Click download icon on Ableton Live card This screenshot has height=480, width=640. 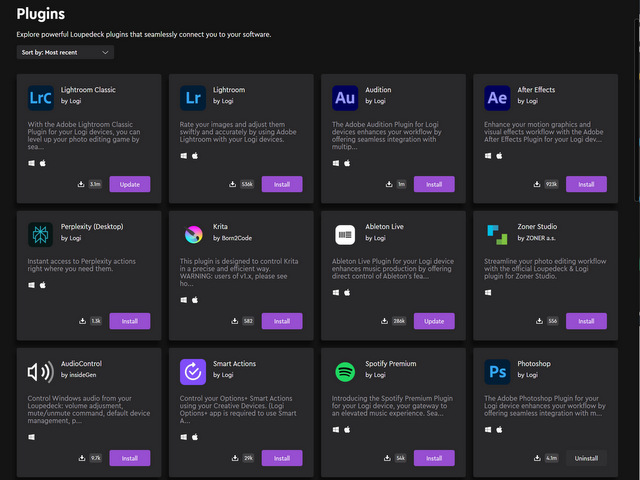[x=384, y=321]
